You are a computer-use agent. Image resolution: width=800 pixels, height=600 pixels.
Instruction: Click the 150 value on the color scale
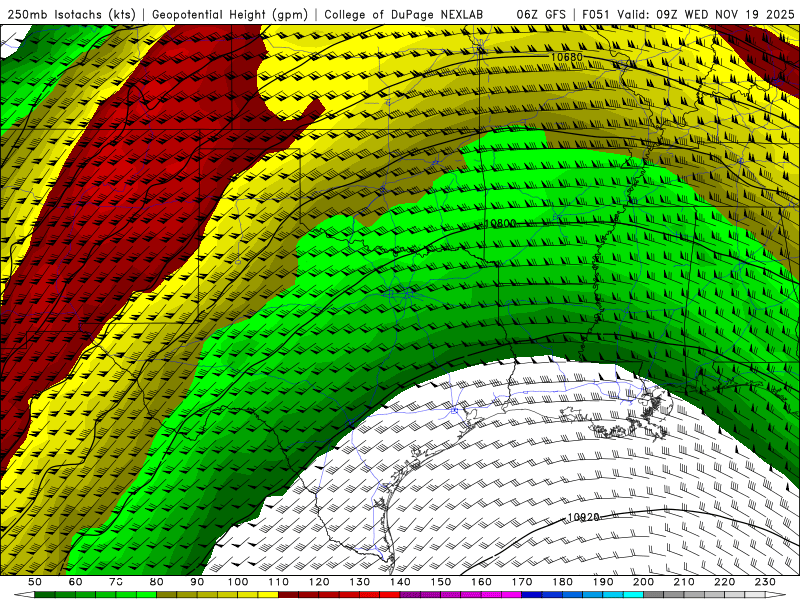click(441, 582)
